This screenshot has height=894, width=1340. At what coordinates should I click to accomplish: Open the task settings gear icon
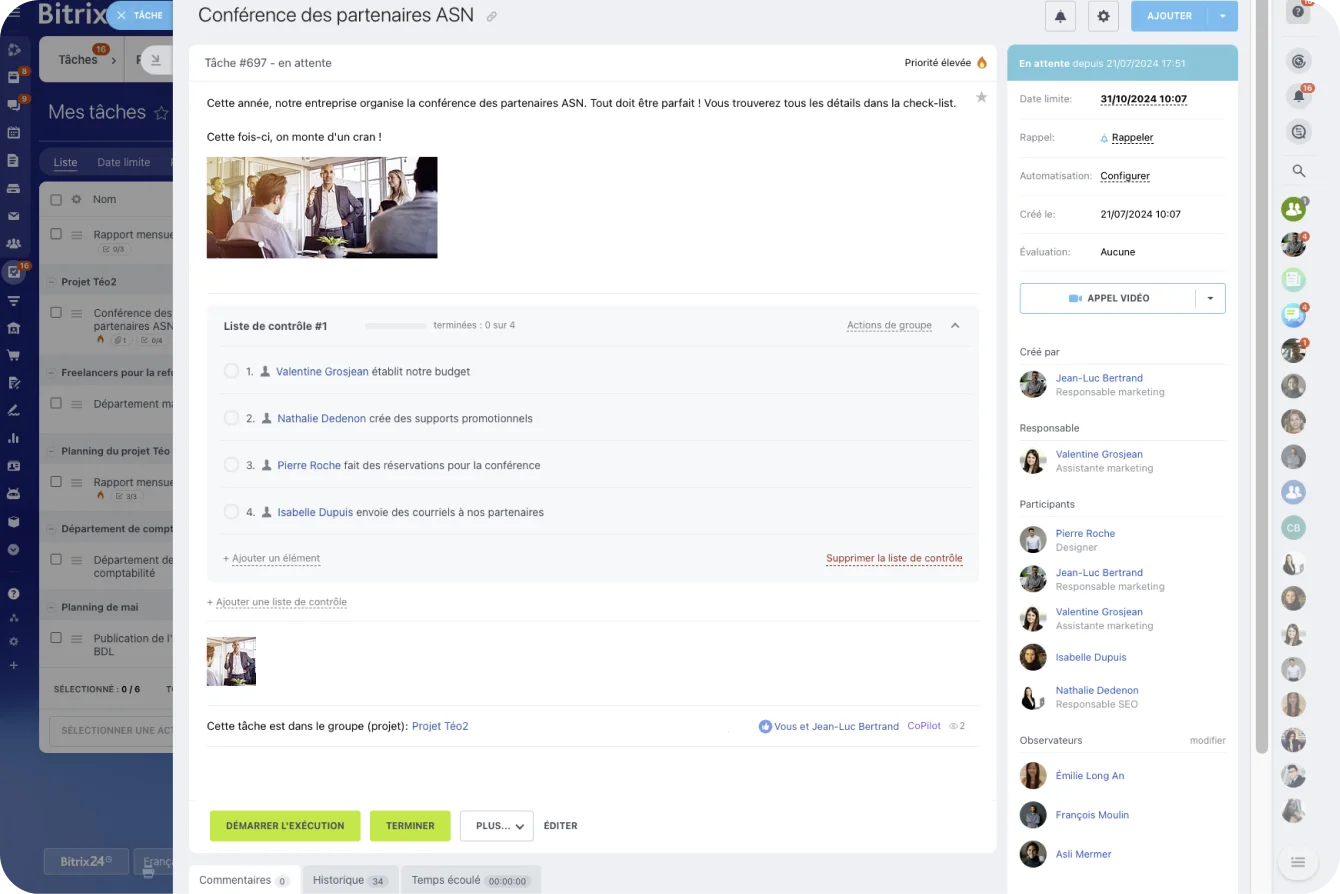point(1103,16)
